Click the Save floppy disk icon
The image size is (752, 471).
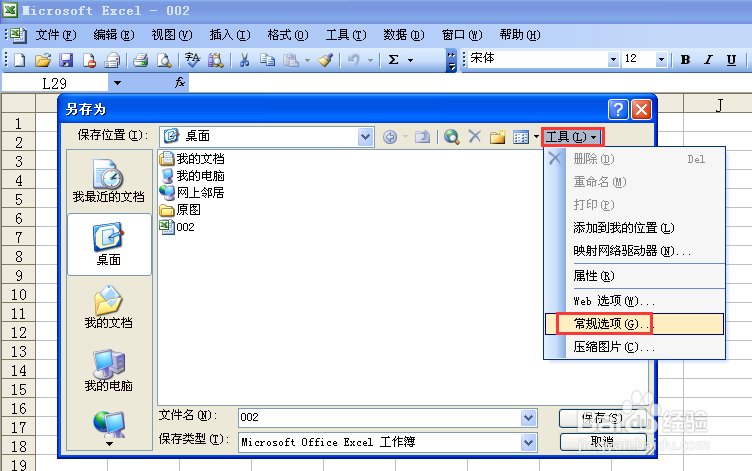(x=66, y=60)
